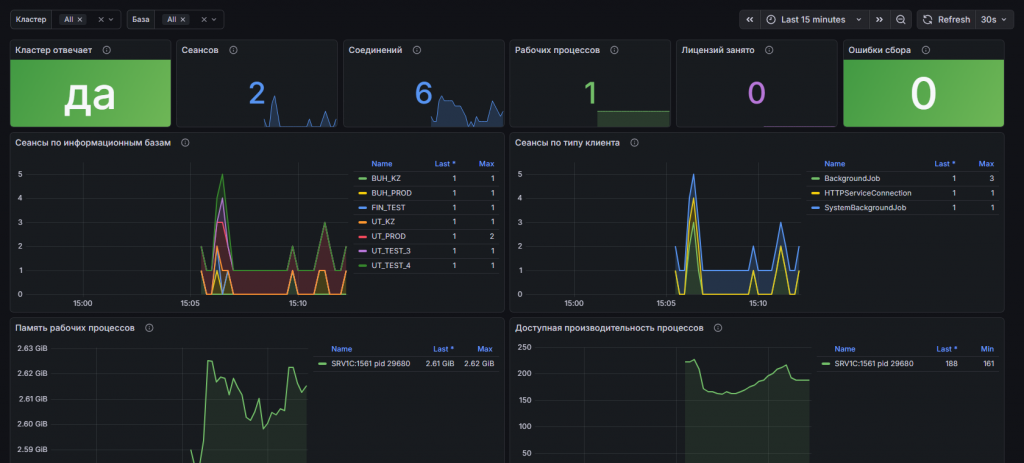Shift time range forward with right arrows
Screen dimensions: 1024x463
point(880,20)
